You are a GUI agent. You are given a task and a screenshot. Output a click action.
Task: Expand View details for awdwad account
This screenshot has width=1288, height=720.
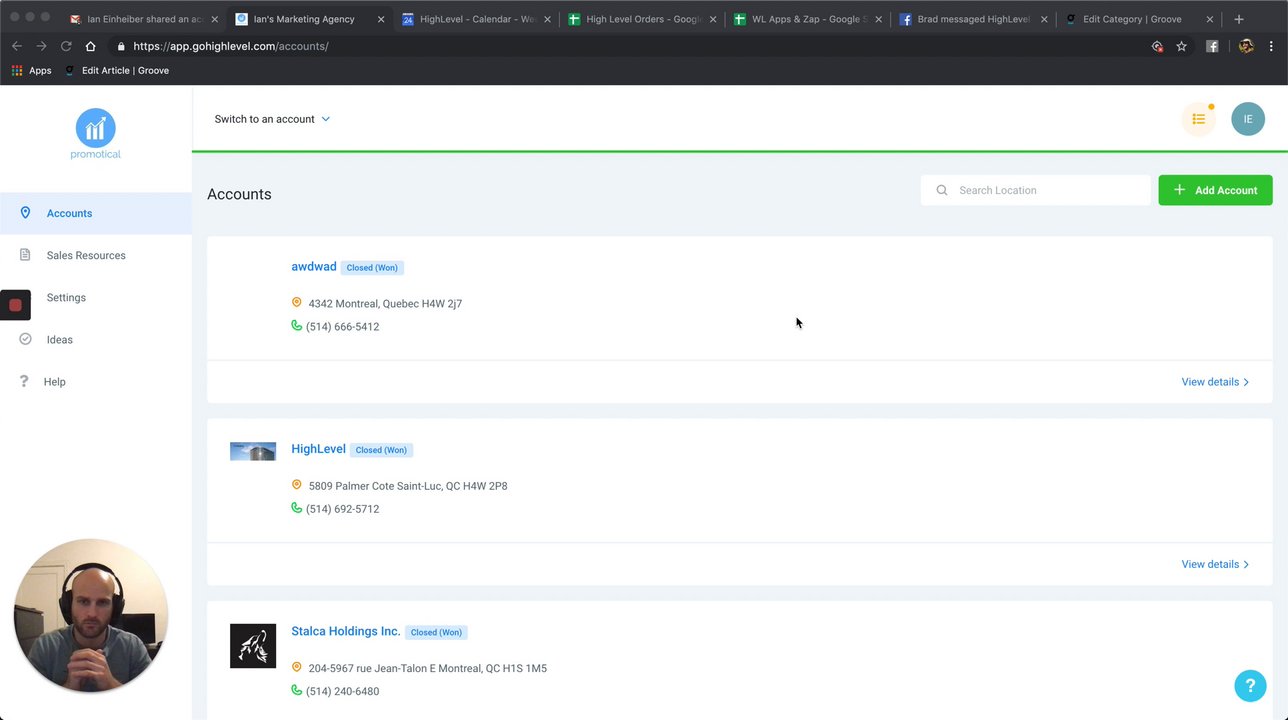[1215, 382]
